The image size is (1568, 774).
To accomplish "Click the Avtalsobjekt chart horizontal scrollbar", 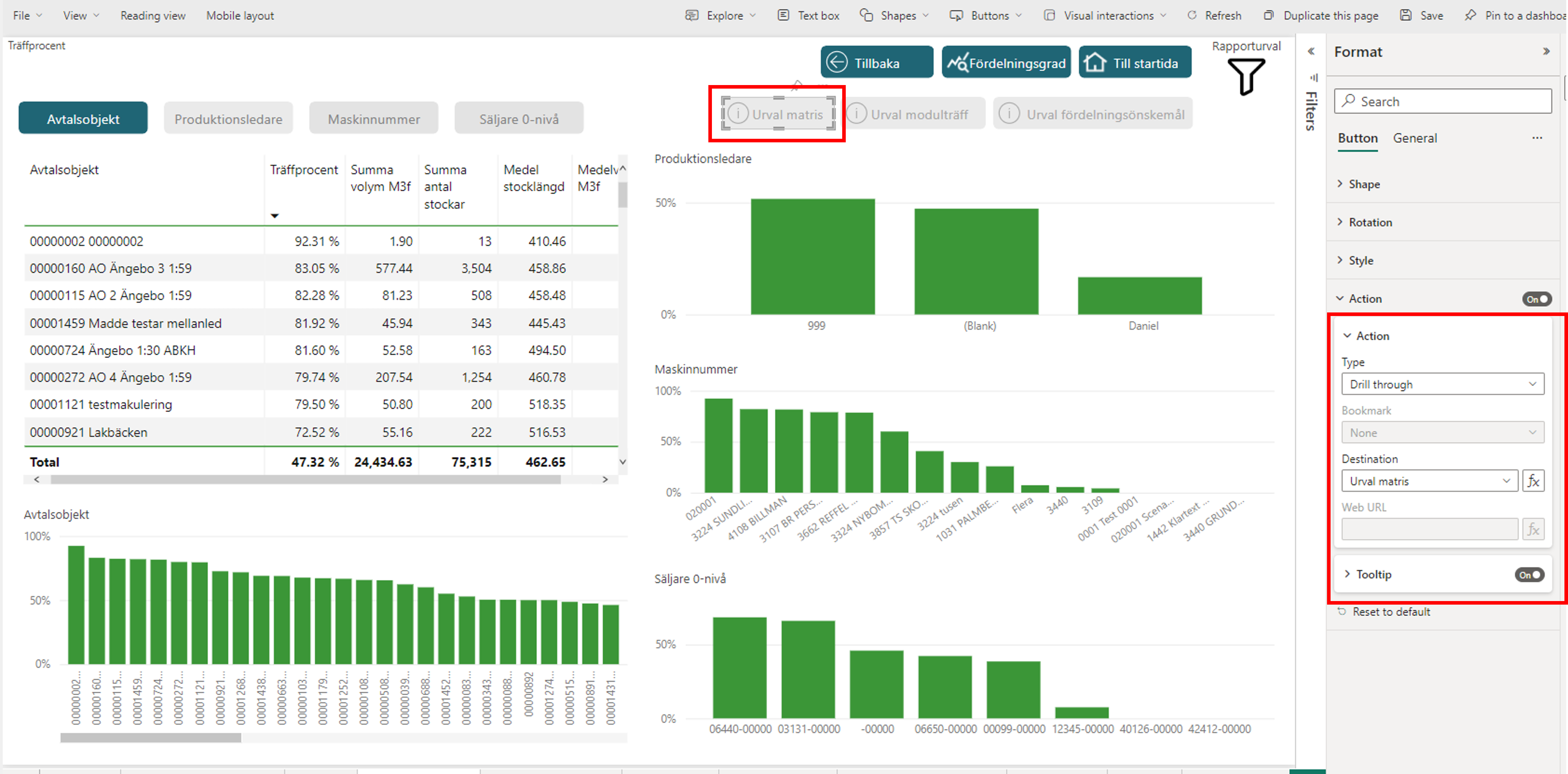I will pyautogui.click(x=150, y=737).
